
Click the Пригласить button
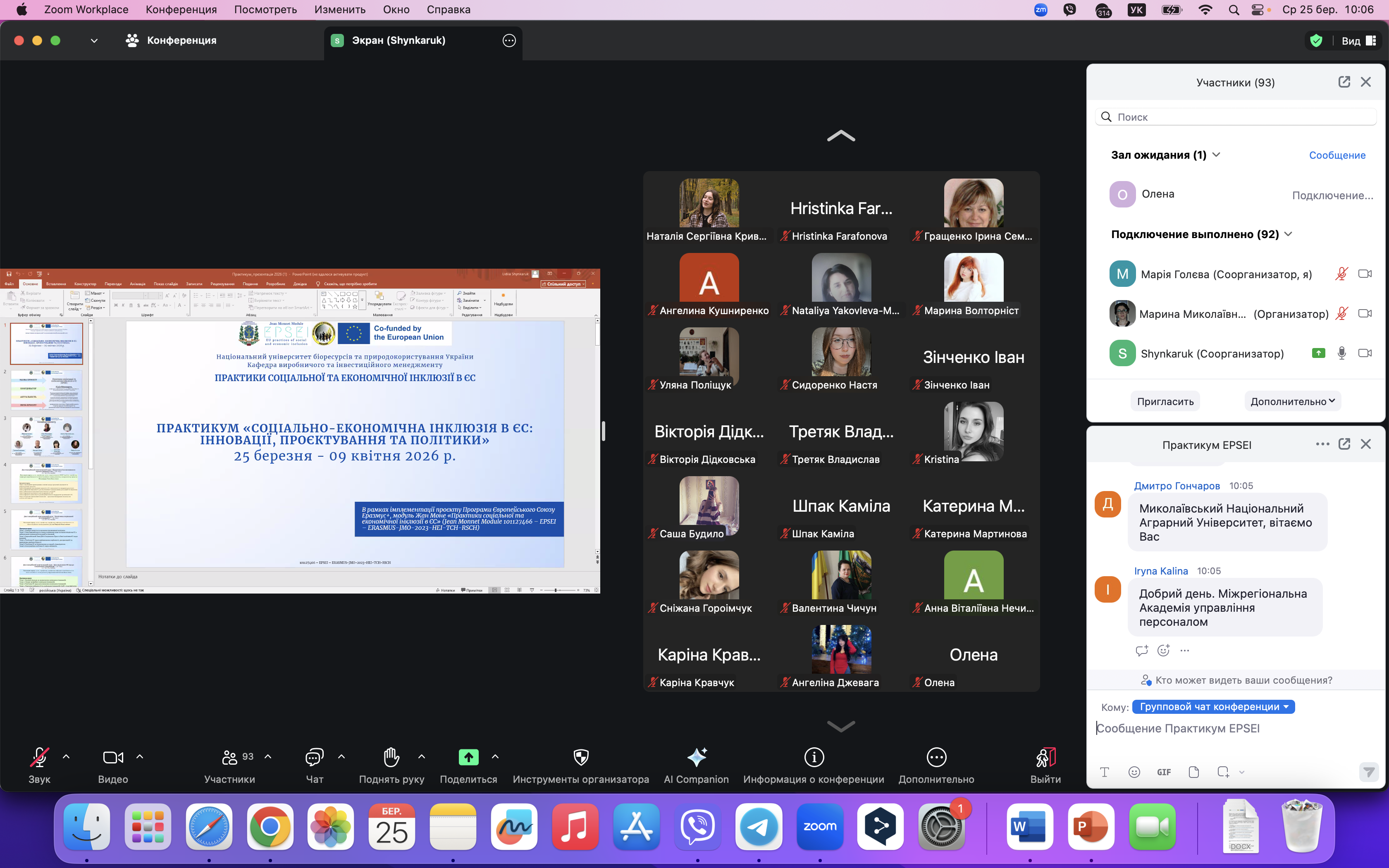click(1165, 401)
